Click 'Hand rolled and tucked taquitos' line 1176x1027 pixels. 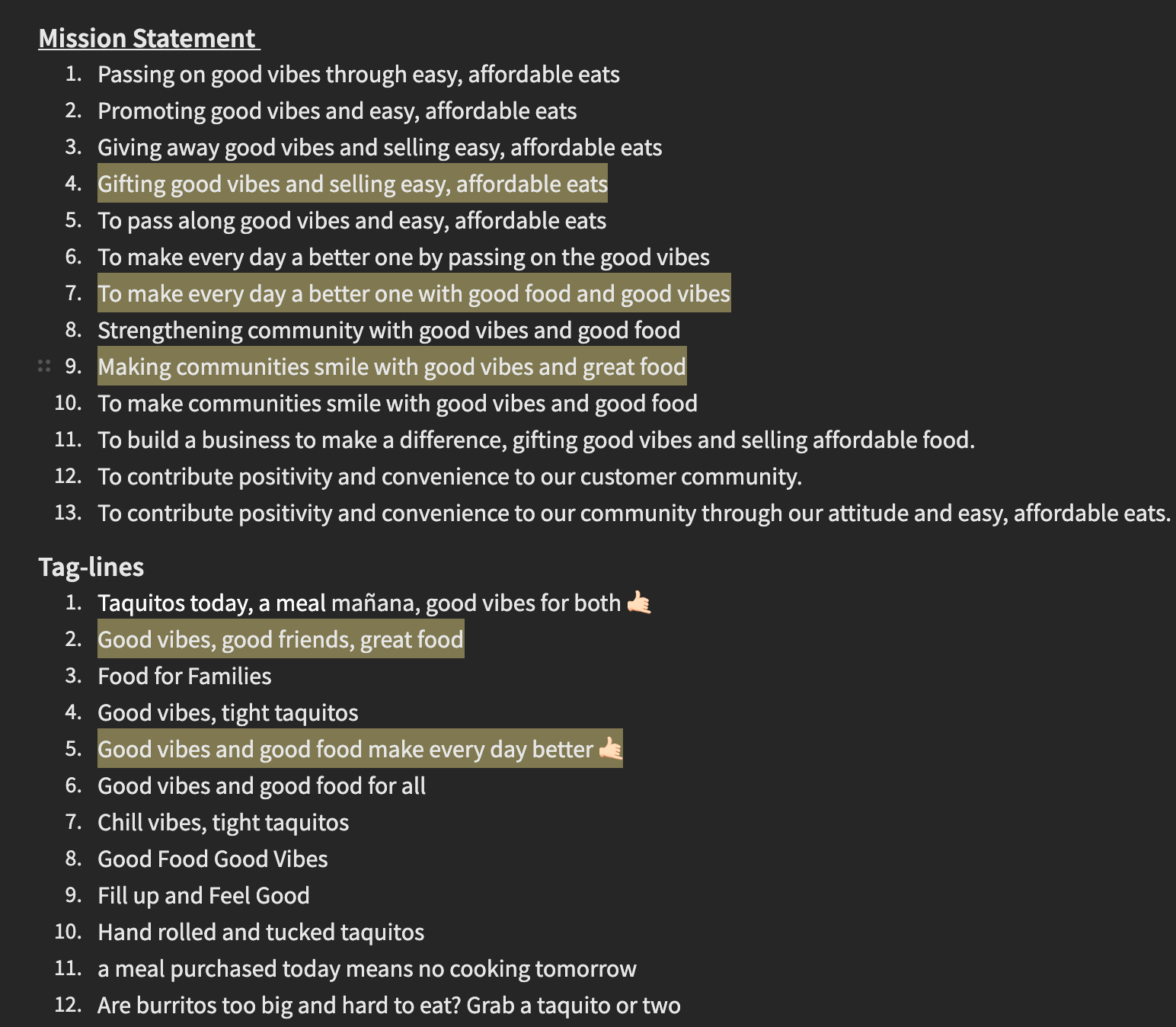(260, 933)
